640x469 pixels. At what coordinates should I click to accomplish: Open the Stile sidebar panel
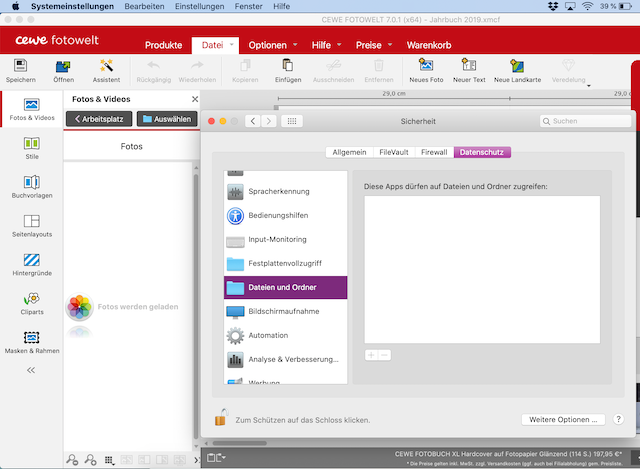pos(31,148)
